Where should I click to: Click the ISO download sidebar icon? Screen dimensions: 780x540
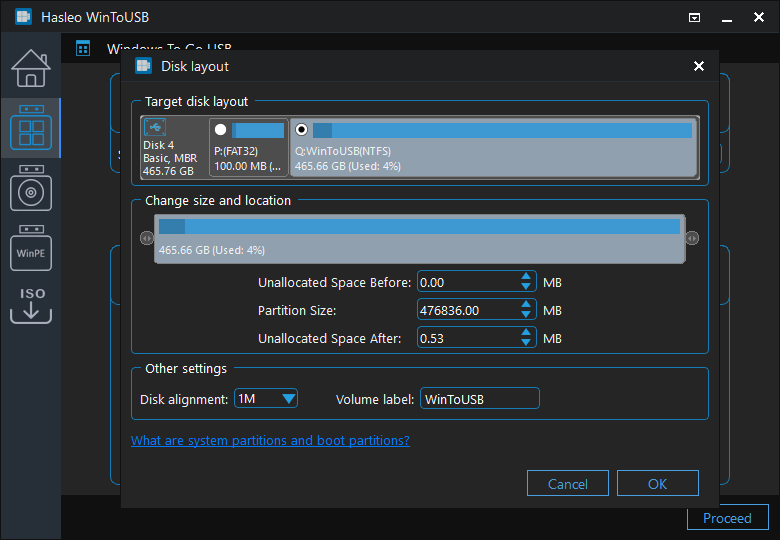pyautogui.click(x=30, y=305)
